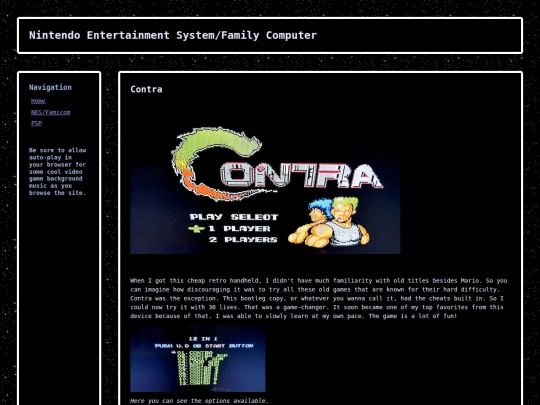Open the Home navigation link
Image resolution: width=540 pixels, height=405 pixels.
pyautogui.click(x=38, y=101)
